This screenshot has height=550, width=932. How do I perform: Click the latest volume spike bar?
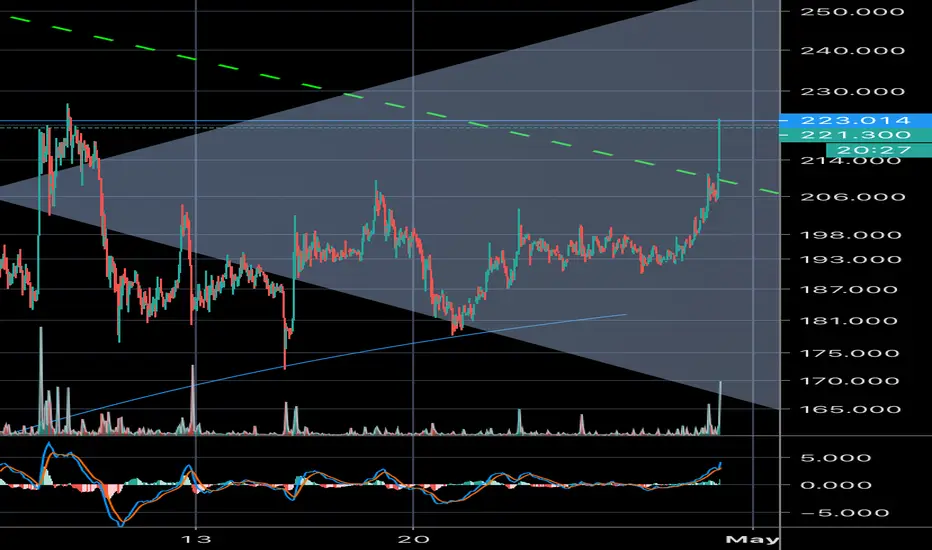720,407
